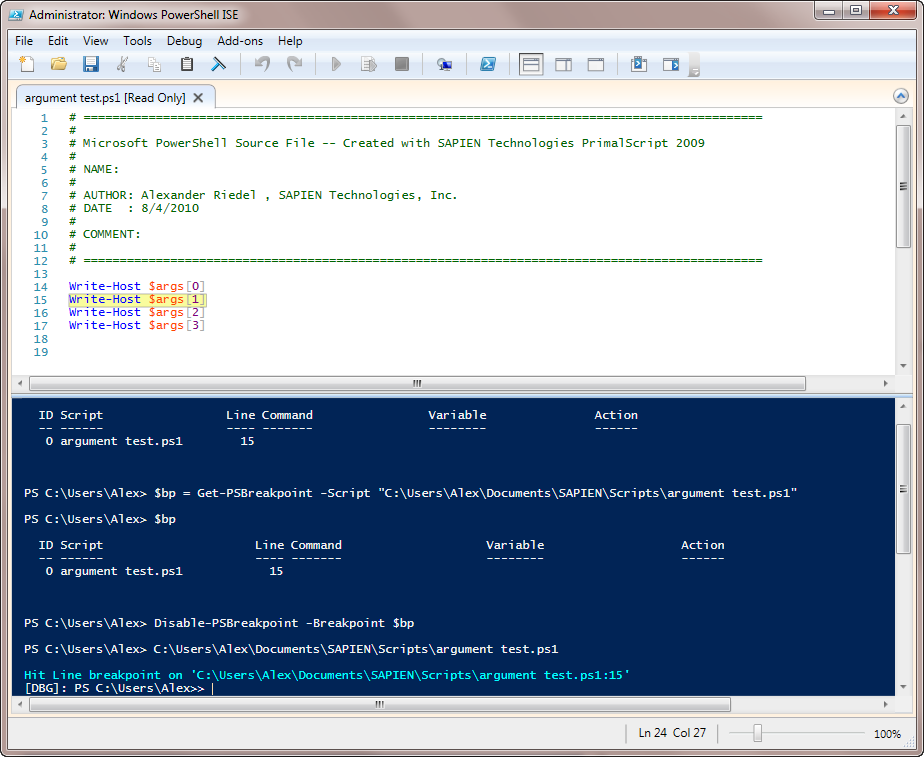Screen dimensions: 924x757
Task: Click script pane vertical scrollbar thumb
Action: pyautogui.click(x=903, y=186)
